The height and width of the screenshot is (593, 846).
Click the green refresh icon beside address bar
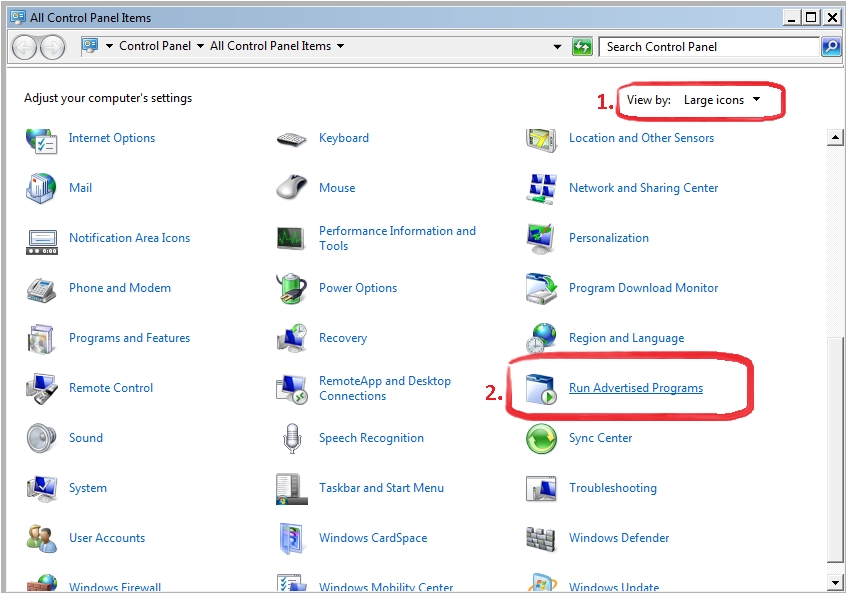(x=582, y=47)
